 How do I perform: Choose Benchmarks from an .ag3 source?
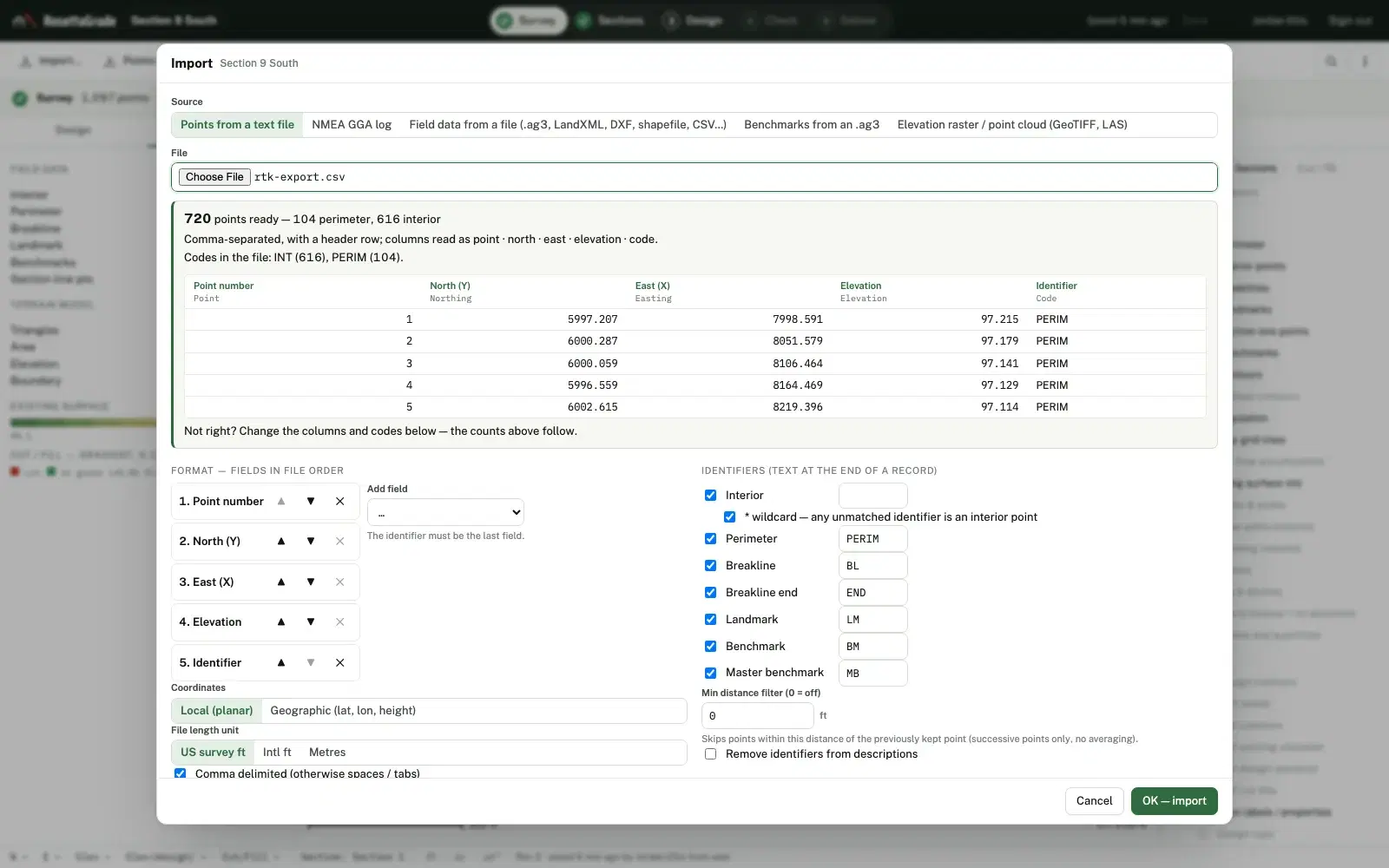tap(812, 125)
